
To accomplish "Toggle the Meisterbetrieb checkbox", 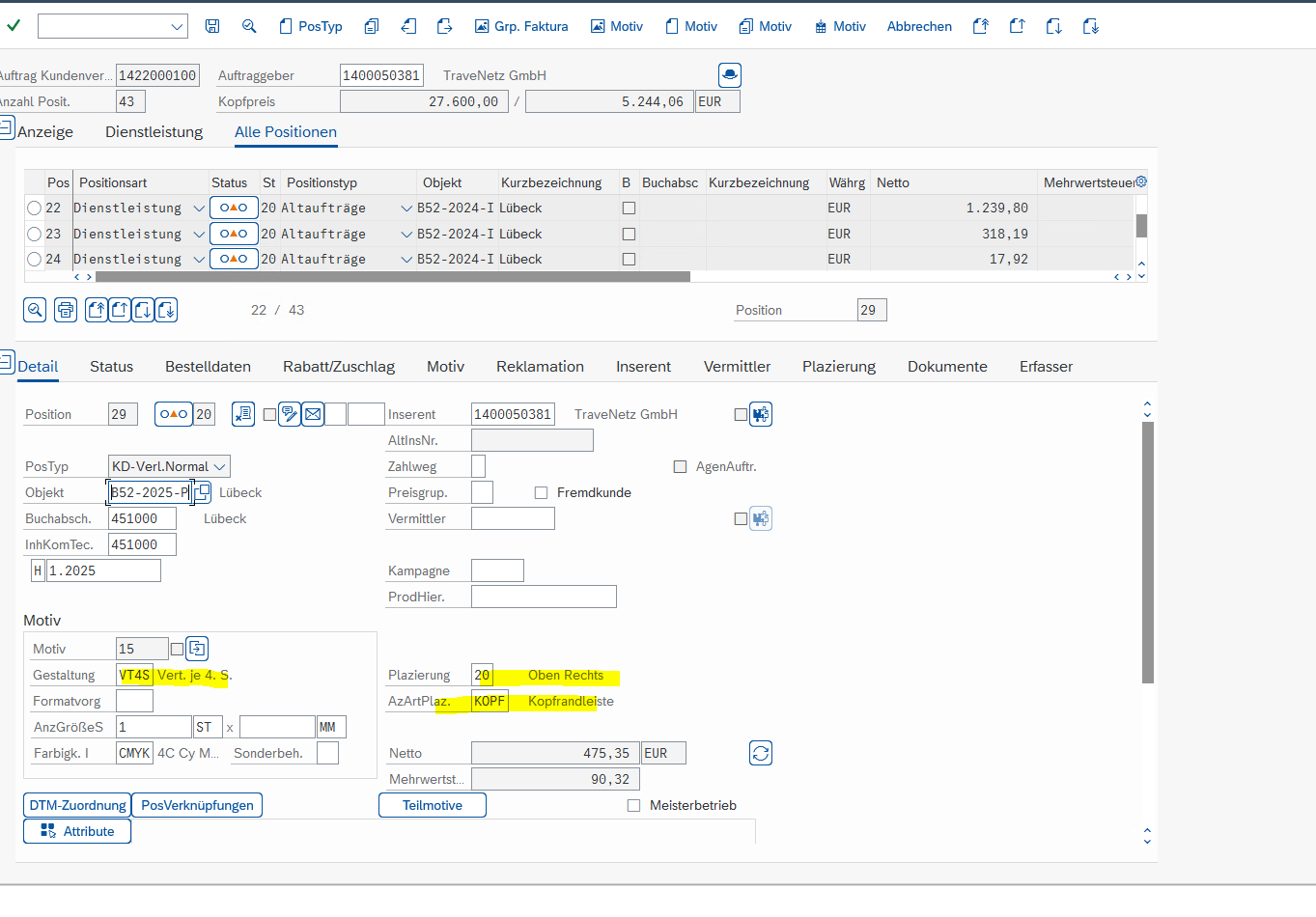I will pos(633,805).
